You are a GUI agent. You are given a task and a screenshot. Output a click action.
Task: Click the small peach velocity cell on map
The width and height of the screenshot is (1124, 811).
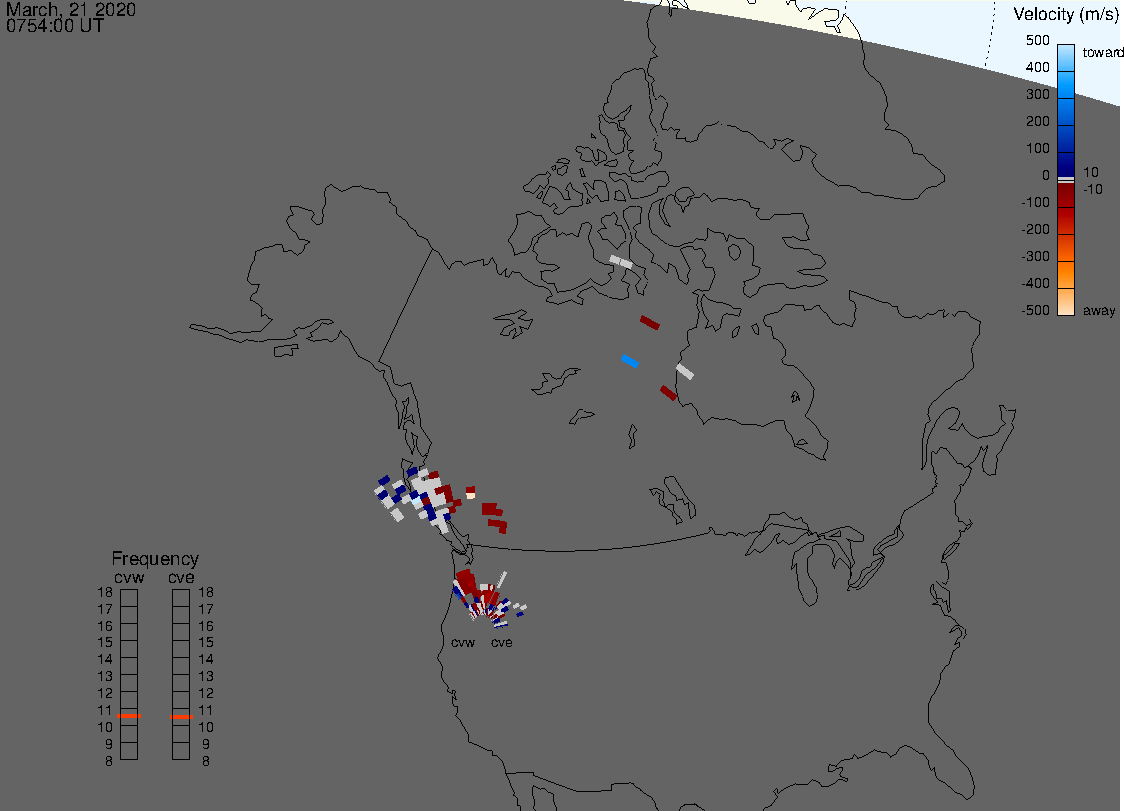click(x=470, y=495)
